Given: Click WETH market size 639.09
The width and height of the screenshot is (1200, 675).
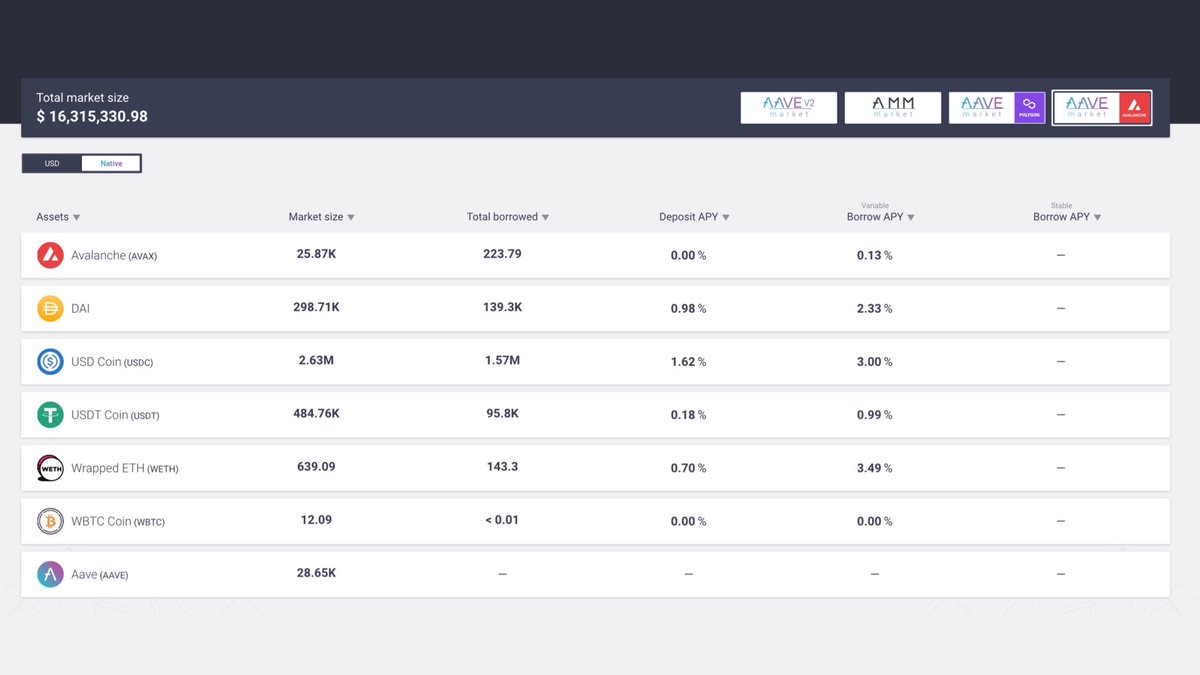Looking at the screenshot, I should pyautogui.click(x=316, y=466).
